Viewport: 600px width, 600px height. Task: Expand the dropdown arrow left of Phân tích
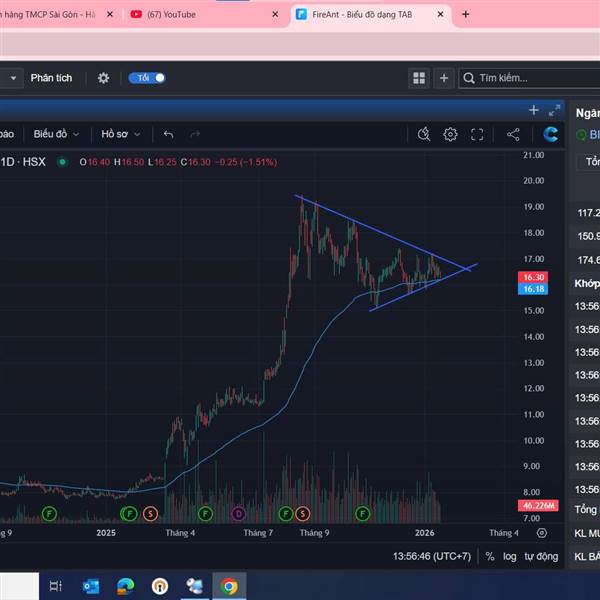(13, 78)
